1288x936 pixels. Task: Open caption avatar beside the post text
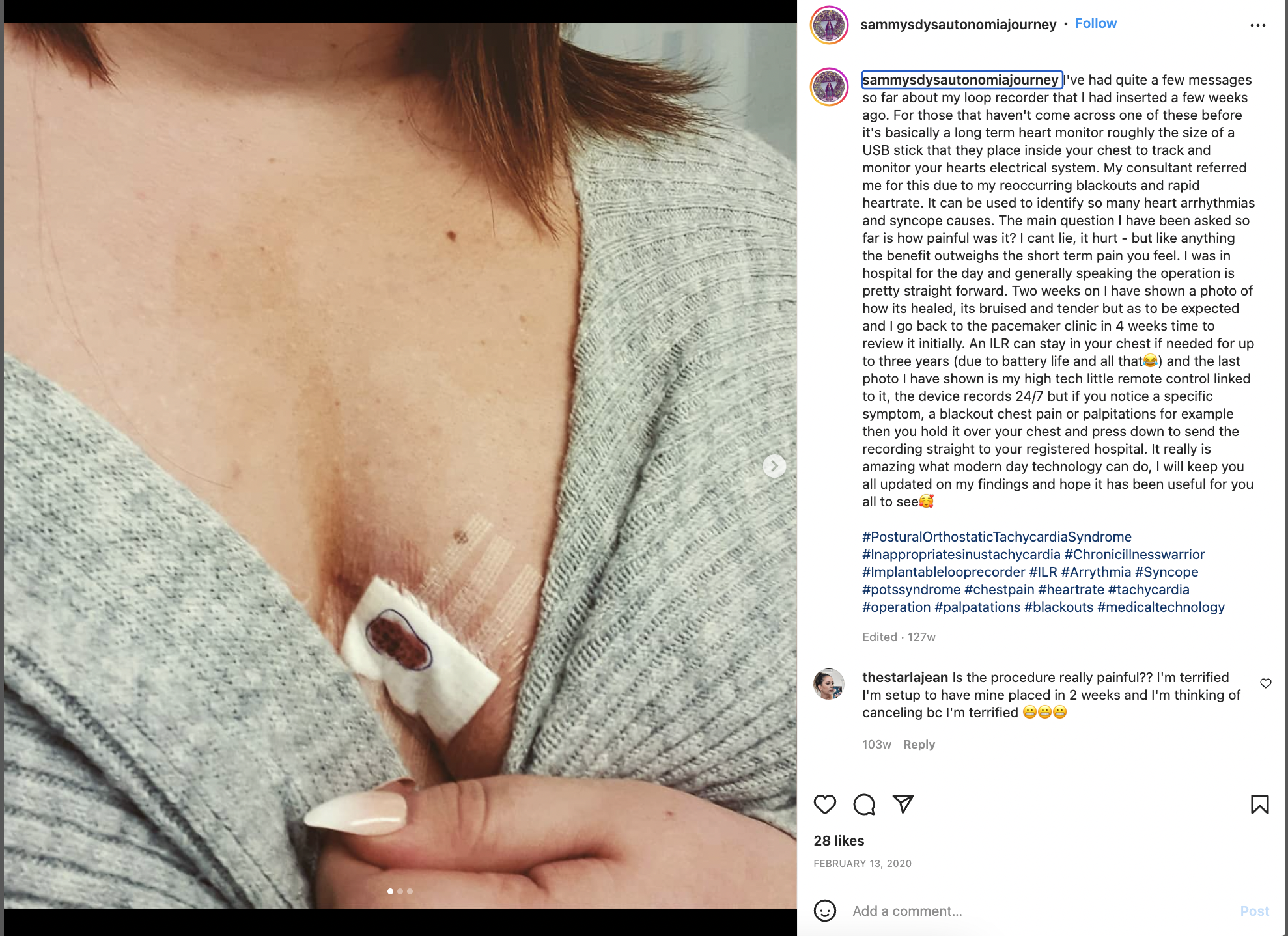829,87
